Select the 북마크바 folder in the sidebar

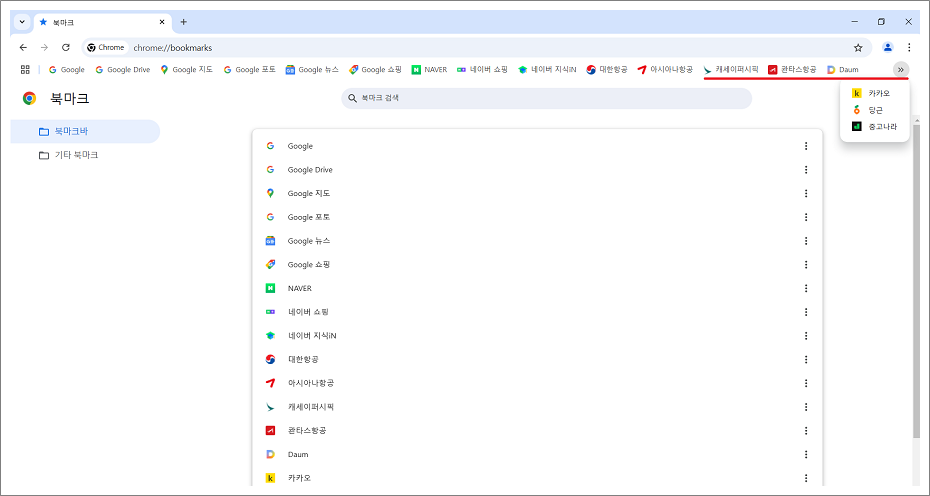[85, 131]
